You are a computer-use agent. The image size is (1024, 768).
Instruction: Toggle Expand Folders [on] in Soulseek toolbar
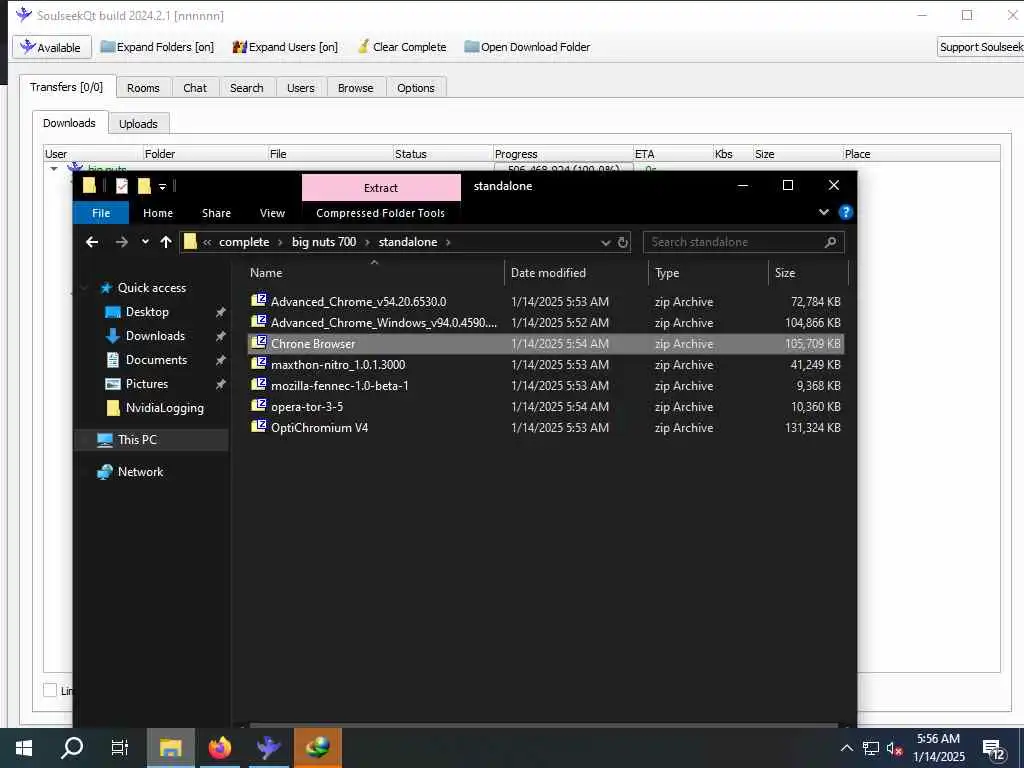click(157, 47)
